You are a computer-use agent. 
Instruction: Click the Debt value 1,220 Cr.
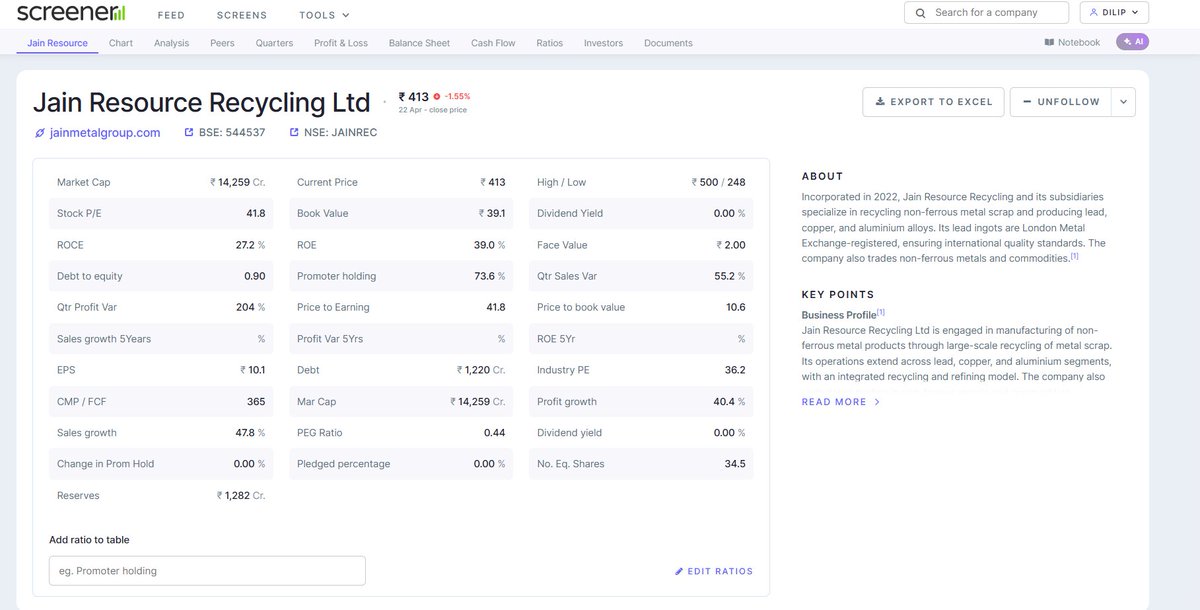[x=481, y=370]
